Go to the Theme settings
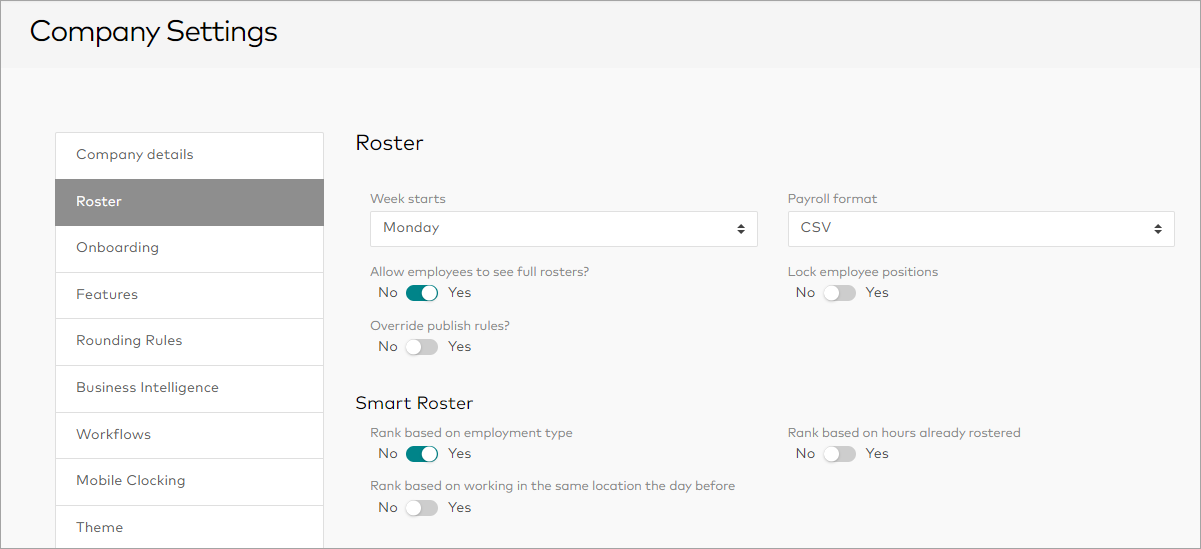 point(189,527)
